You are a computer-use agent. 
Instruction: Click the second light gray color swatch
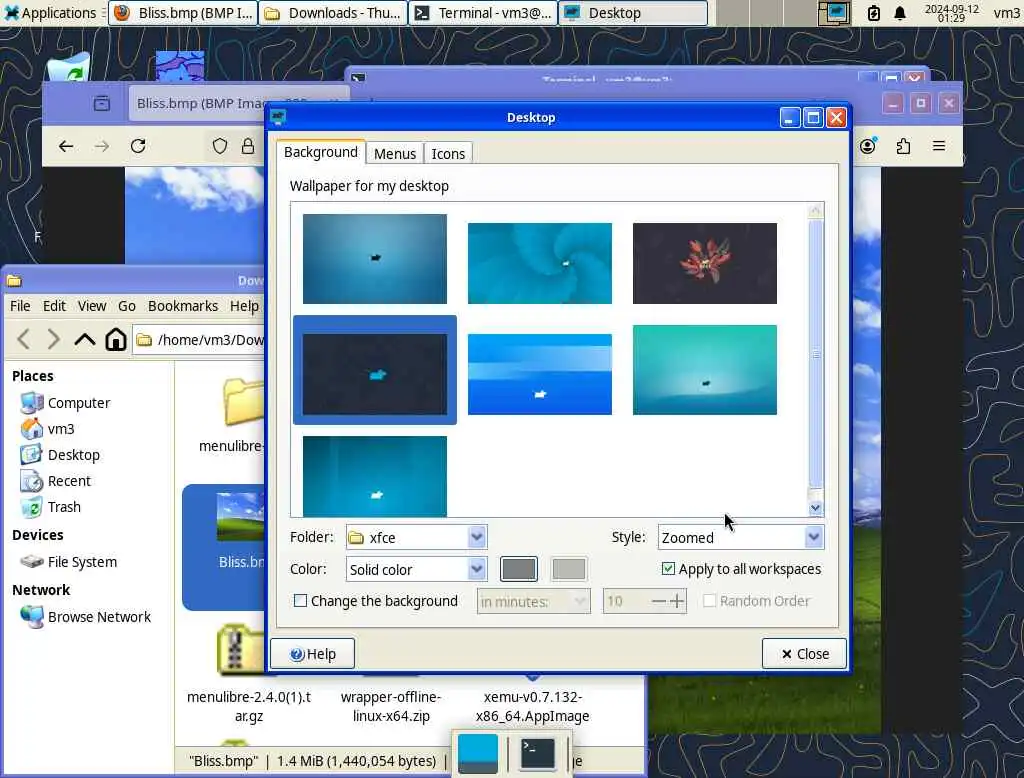569,569
